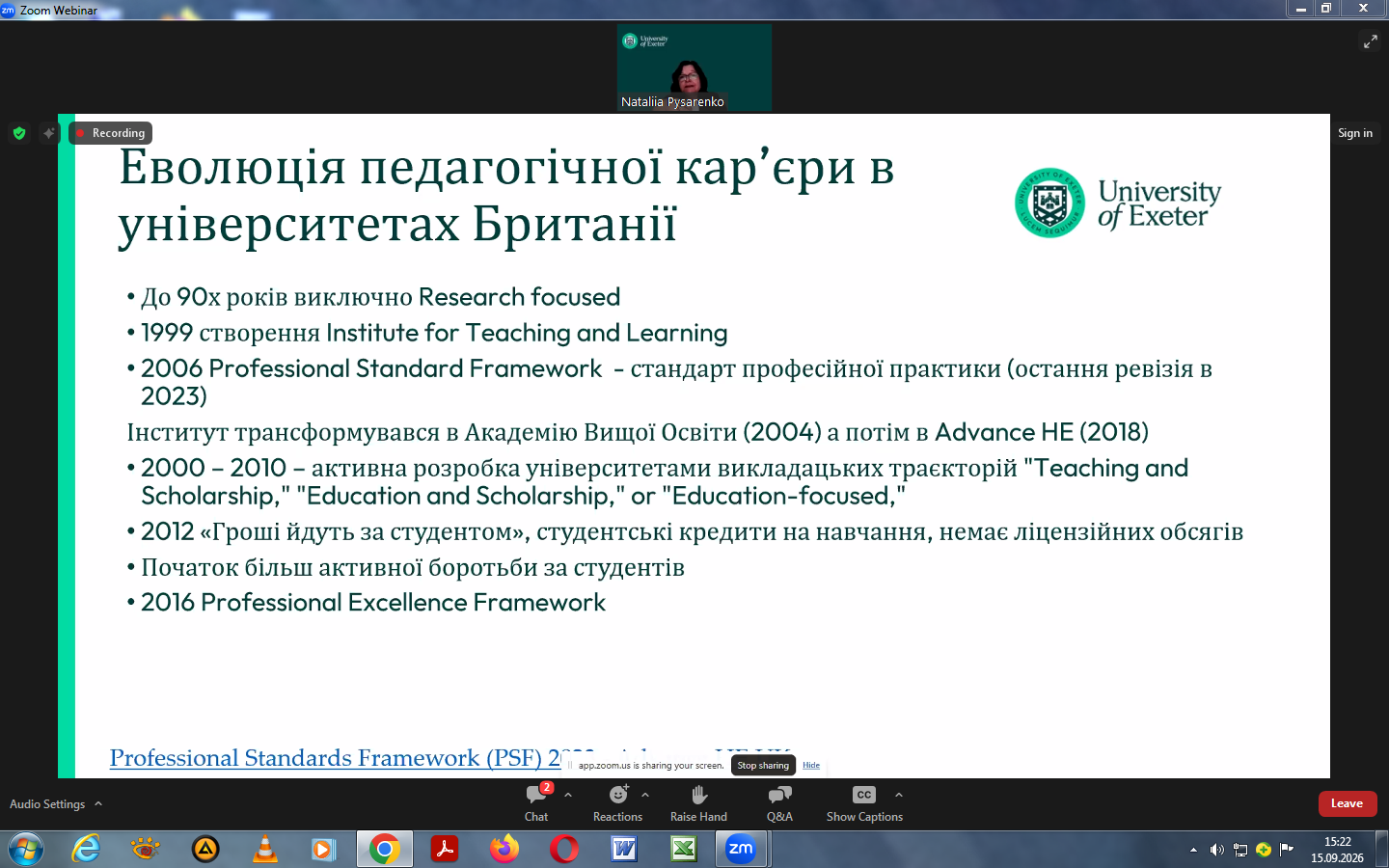Open Opera browser from the taskbar
This screenshot has width=1389, height=868.
[x=563, y=850]
